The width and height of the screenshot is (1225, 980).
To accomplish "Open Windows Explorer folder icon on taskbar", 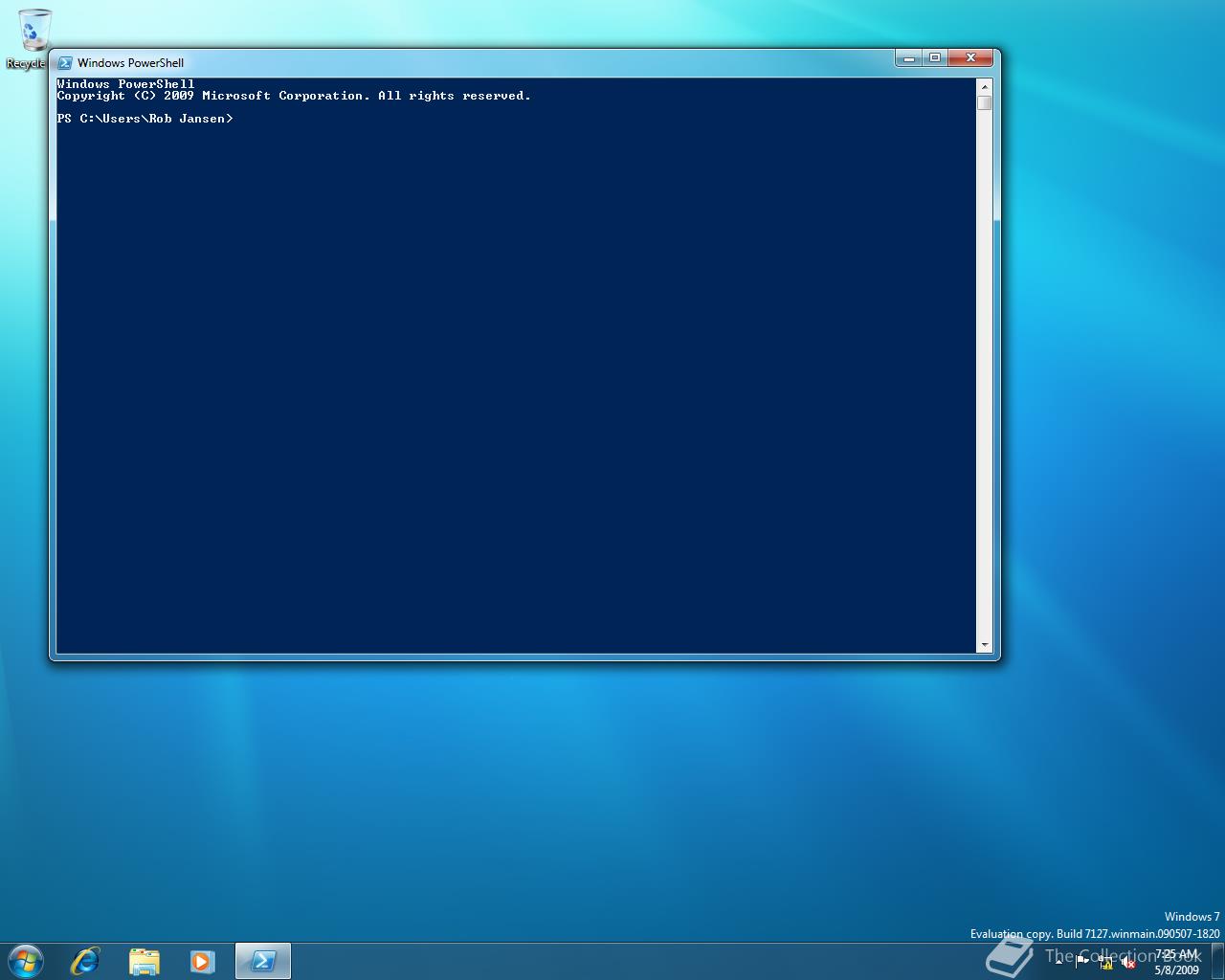I will (x=145, y=961).
